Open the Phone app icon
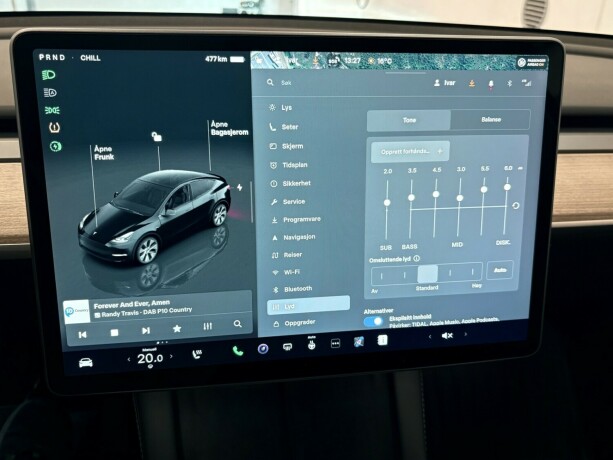 click(x=238, y=351)
